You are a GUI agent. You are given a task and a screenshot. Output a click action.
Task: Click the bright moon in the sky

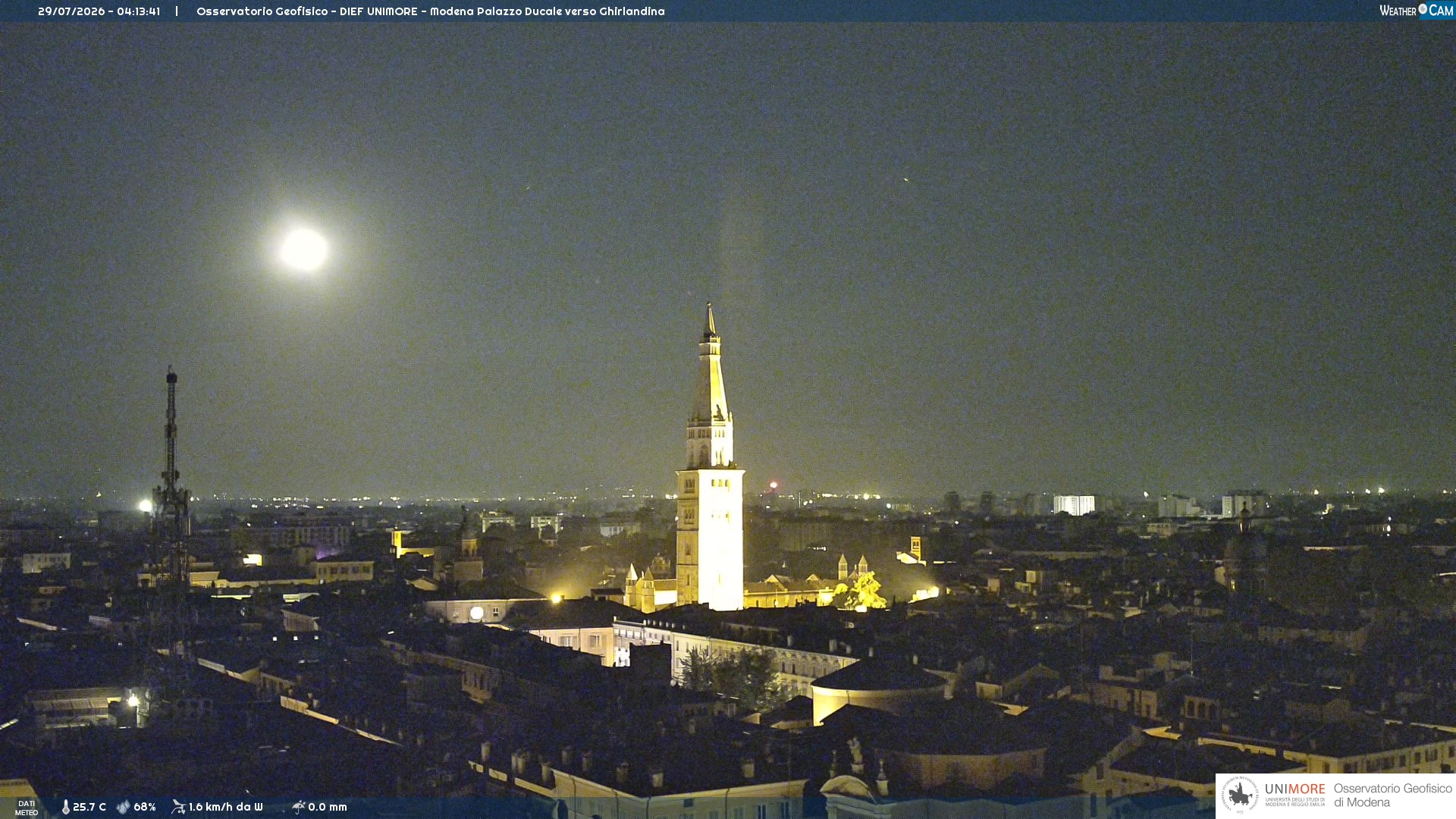click(x=304, y=249)
